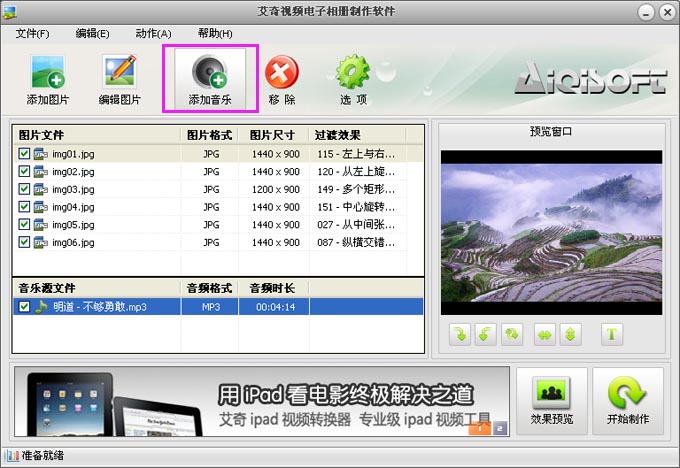
Task: Uncheck the img01.jpg checkbox
Action: 24,154
